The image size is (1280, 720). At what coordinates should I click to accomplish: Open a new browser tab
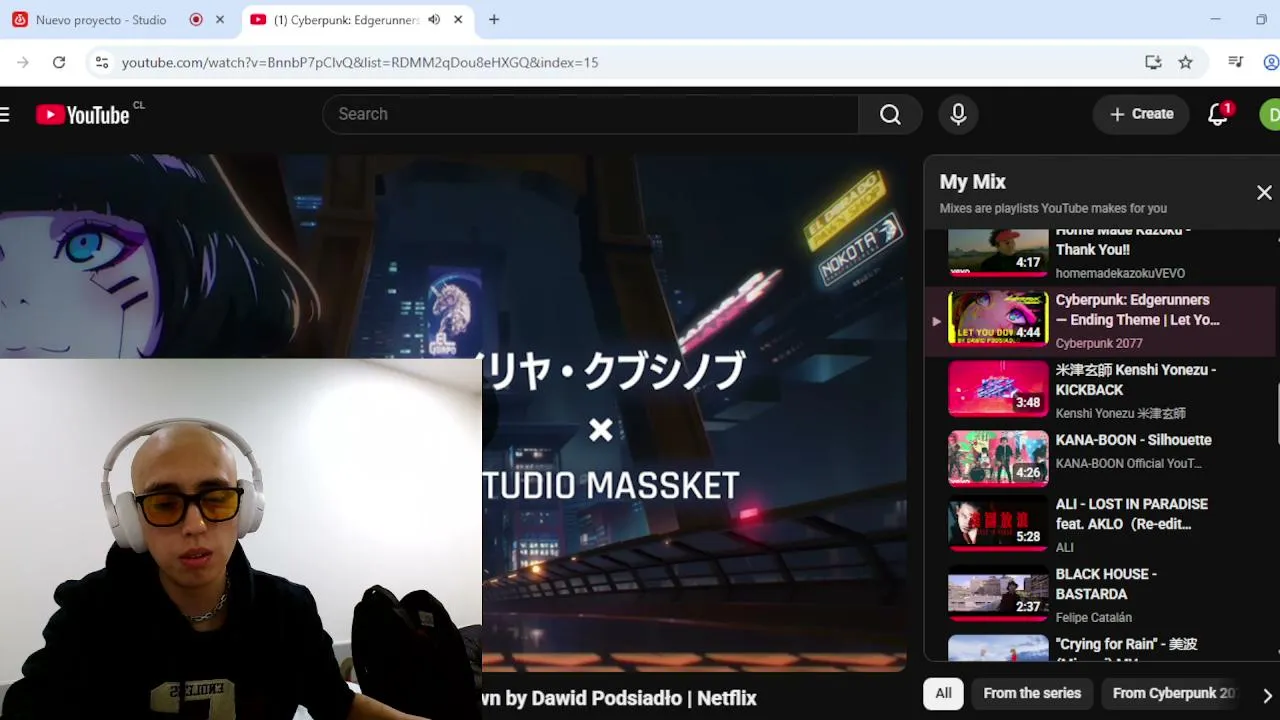[494, 19]
